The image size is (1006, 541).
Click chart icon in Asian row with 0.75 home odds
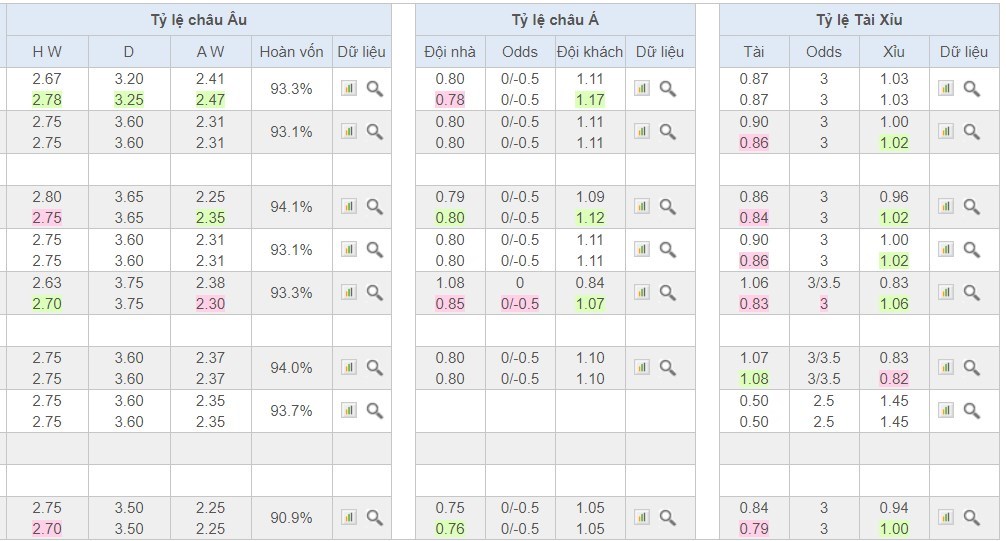(x=642, y=518)
